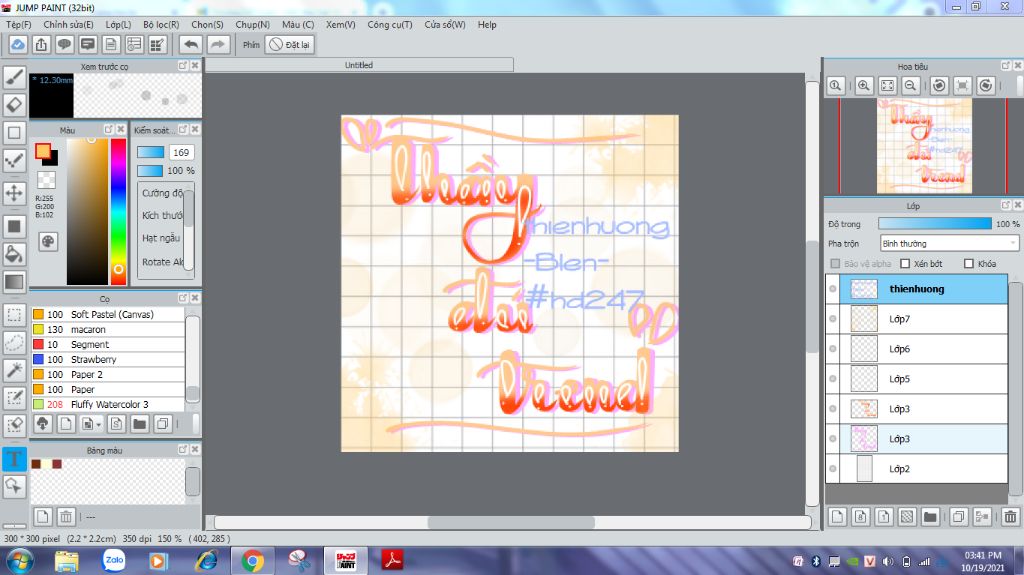Select the Move tool
This screenshot has height=575, width=1024.
(14, 193)
